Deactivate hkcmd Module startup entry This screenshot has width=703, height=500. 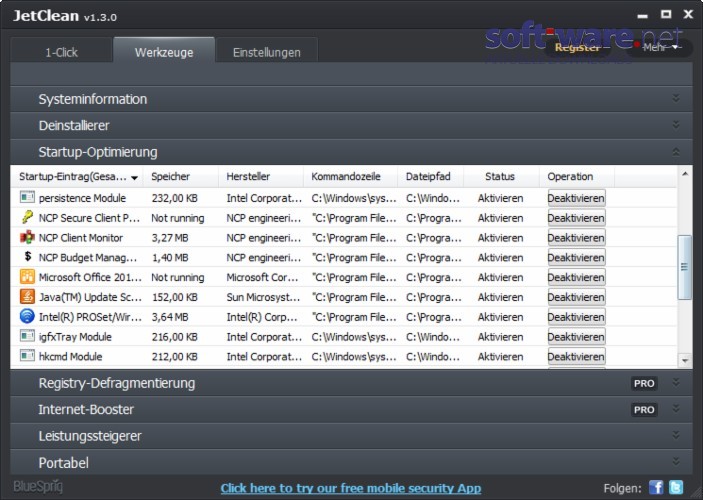(x=577, y=356)
